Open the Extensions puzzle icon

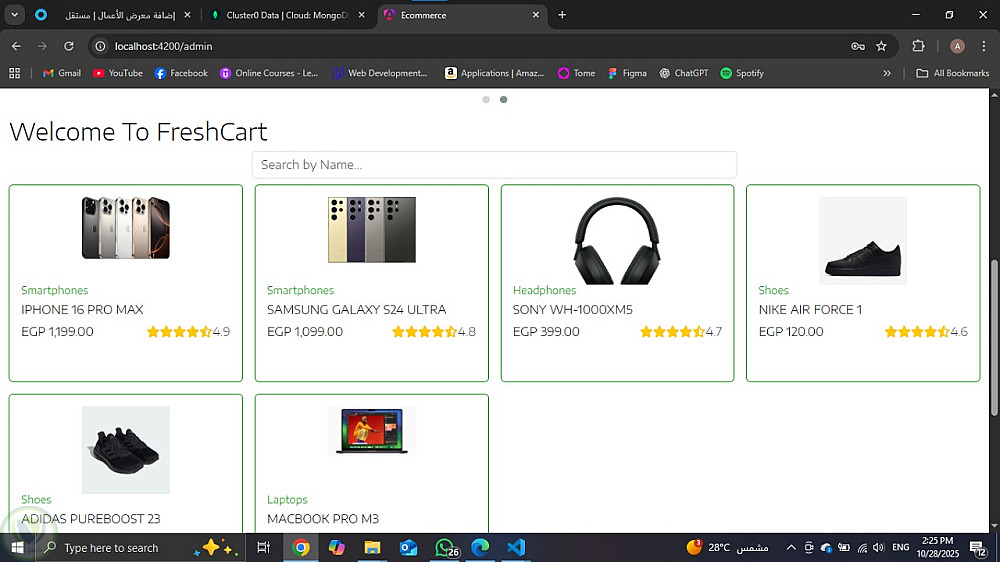918,46
